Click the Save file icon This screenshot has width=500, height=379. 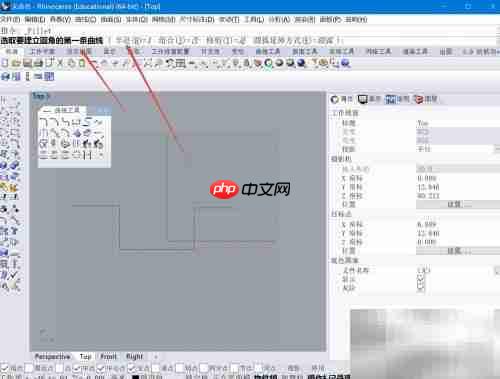(27, 63)
